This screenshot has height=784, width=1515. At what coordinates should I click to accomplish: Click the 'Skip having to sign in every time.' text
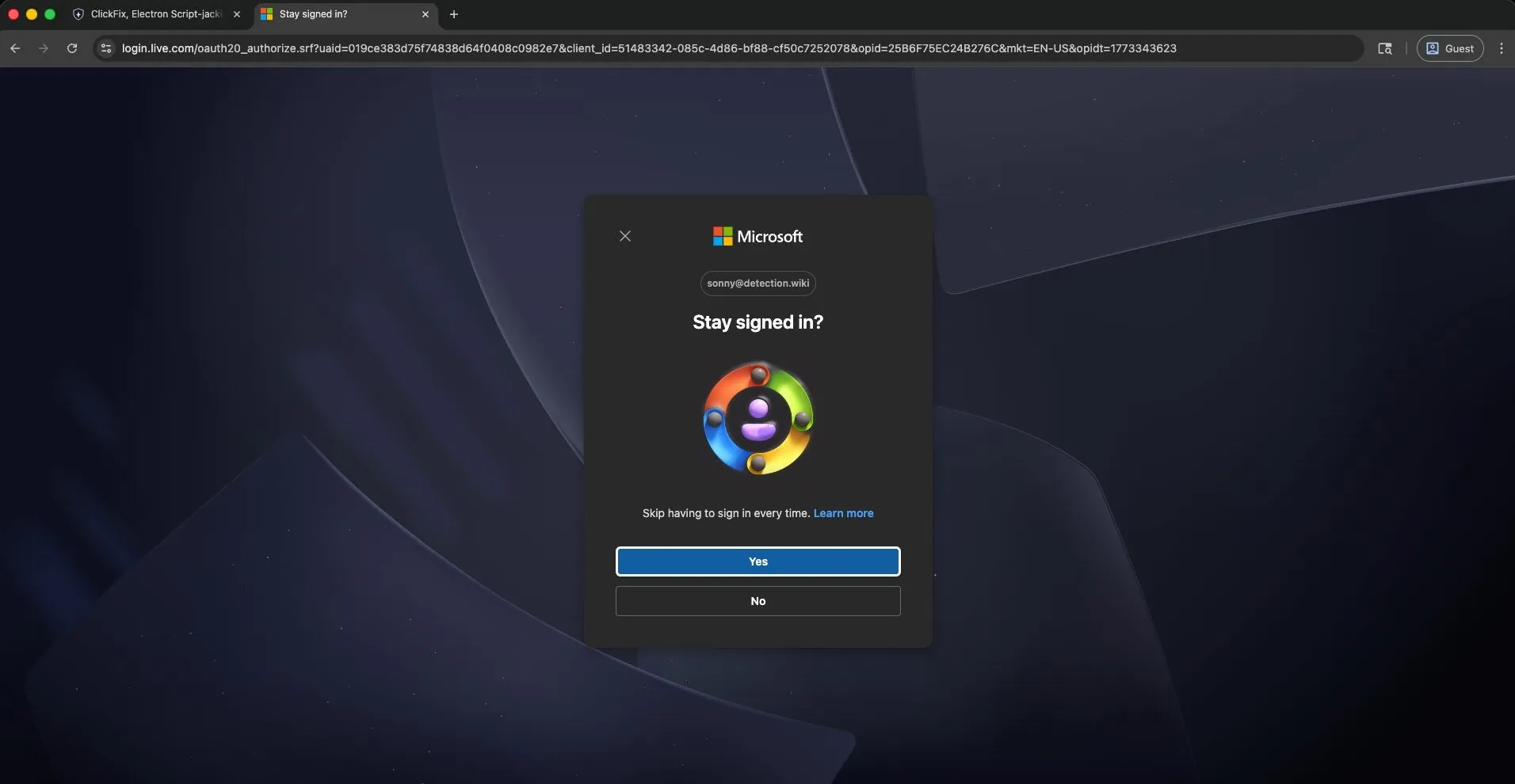(x=726, y=513)
